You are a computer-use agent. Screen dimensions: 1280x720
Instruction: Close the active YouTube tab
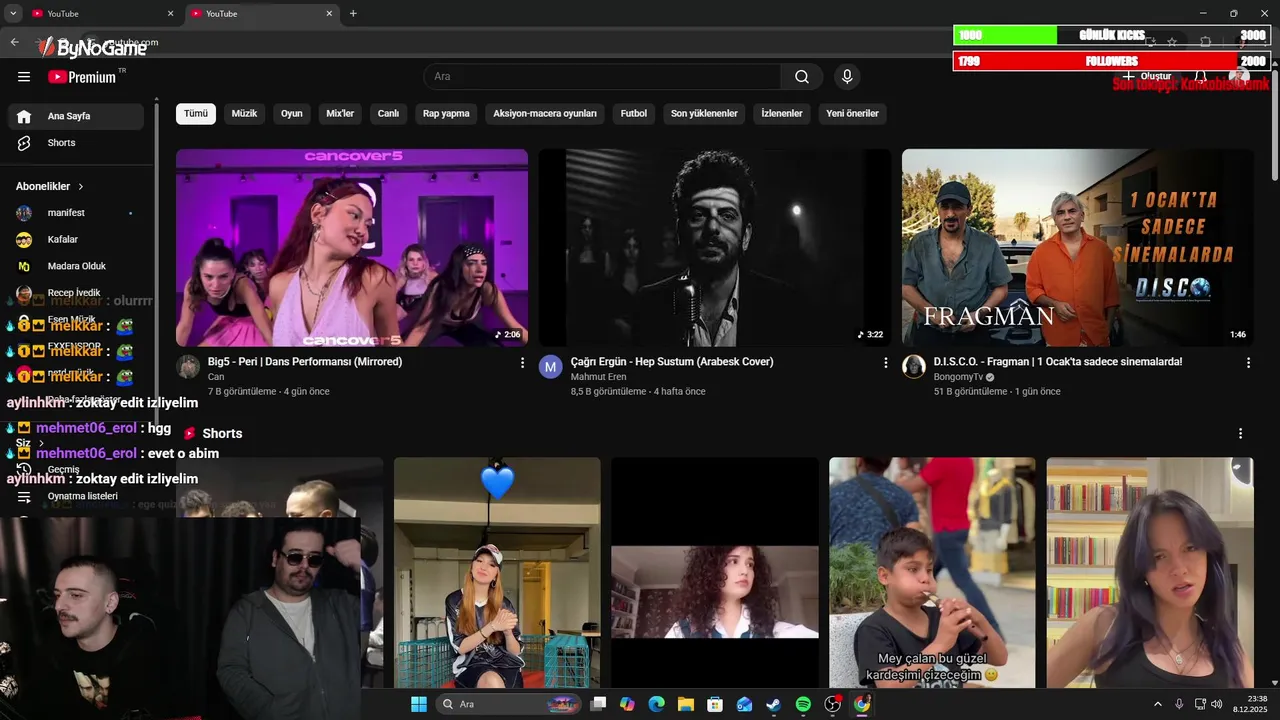coord(329,13)
